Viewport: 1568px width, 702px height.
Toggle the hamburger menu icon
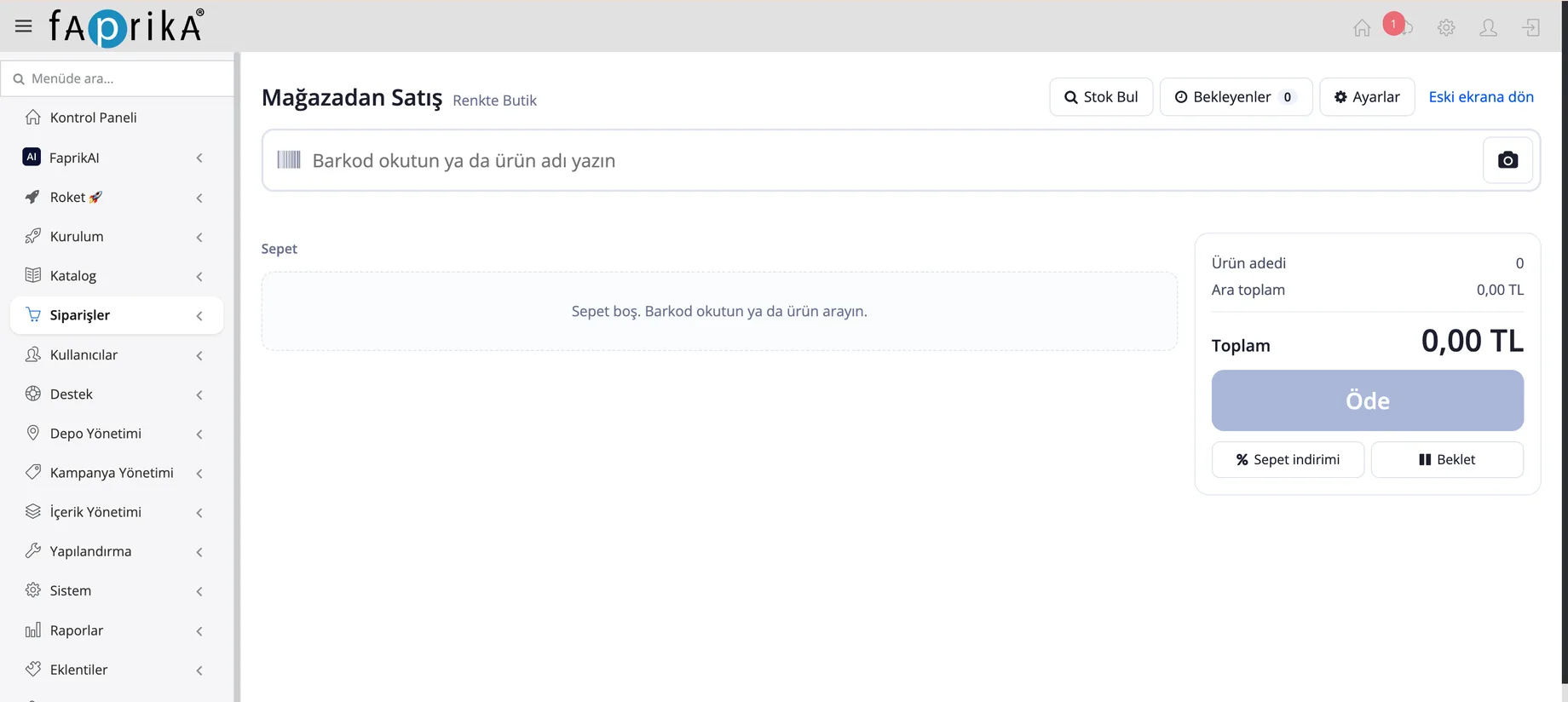pyautogui.click(x=24, y=26)
